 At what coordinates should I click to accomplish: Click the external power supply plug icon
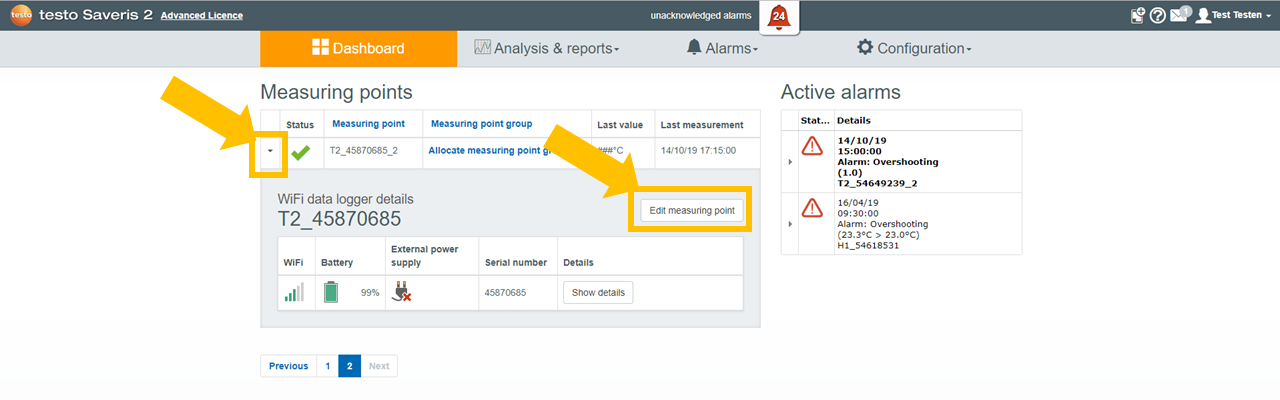401,292
